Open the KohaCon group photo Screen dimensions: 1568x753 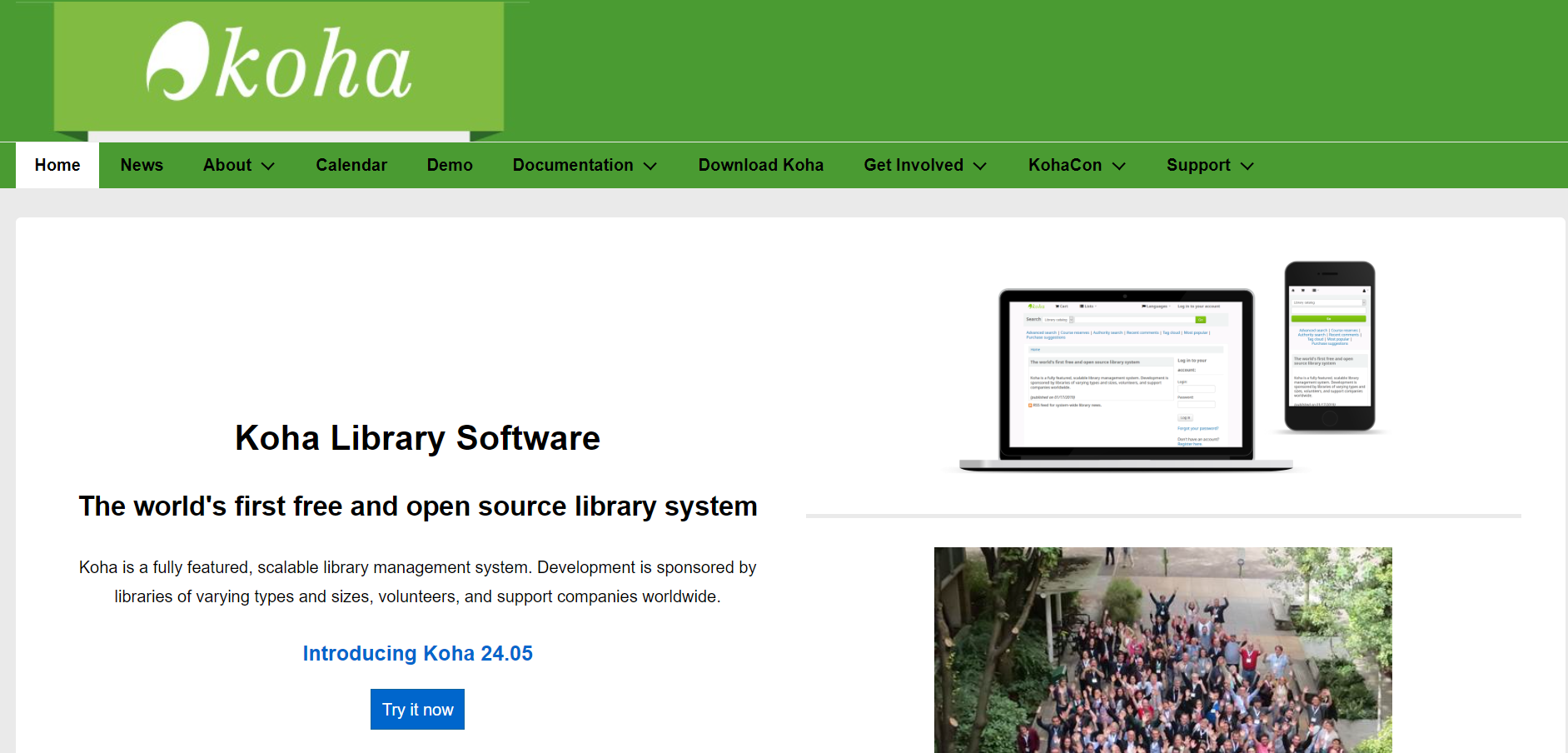[x=1163, y=650]
